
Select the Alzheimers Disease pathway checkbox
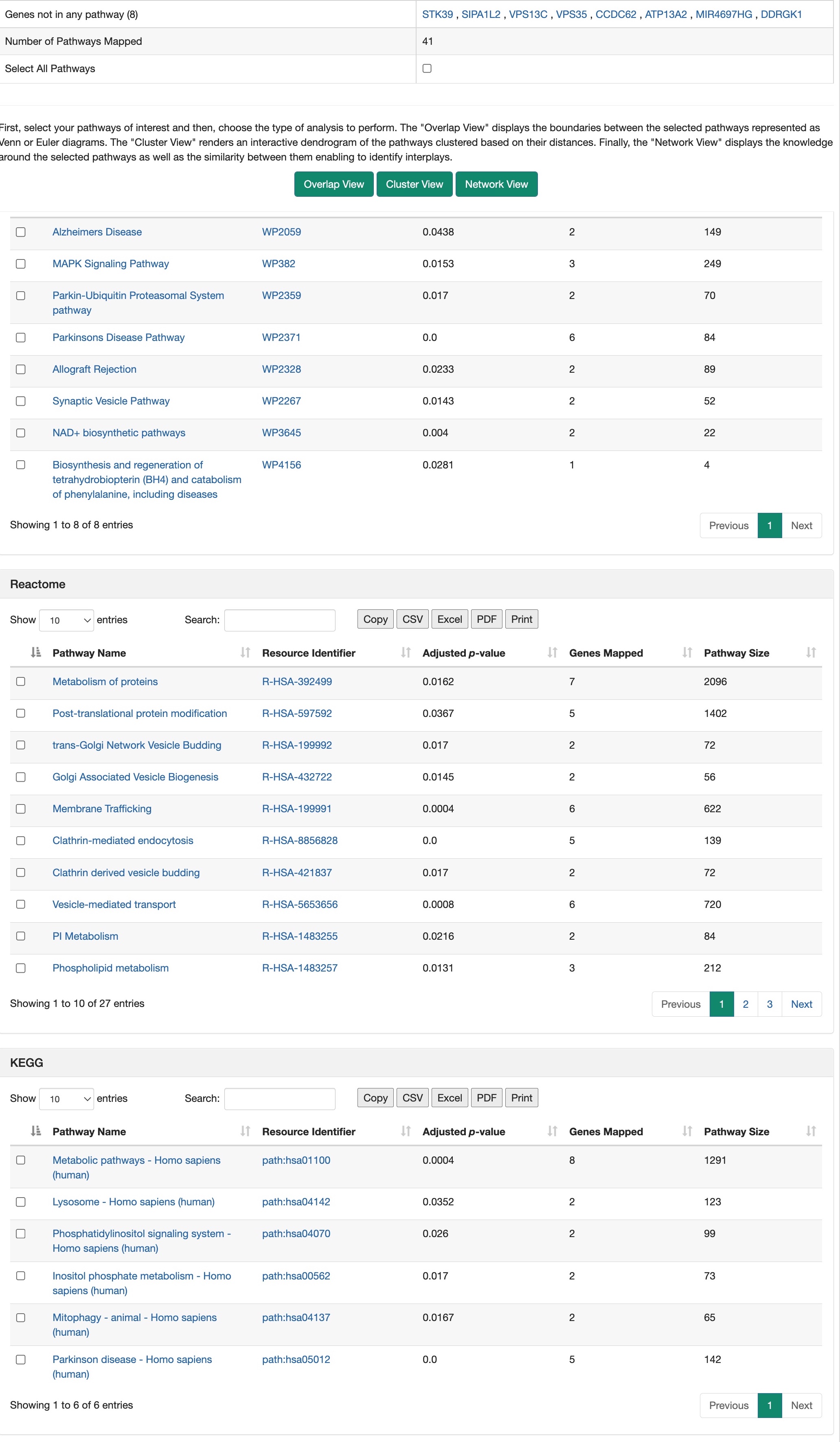tap(21, 232)
